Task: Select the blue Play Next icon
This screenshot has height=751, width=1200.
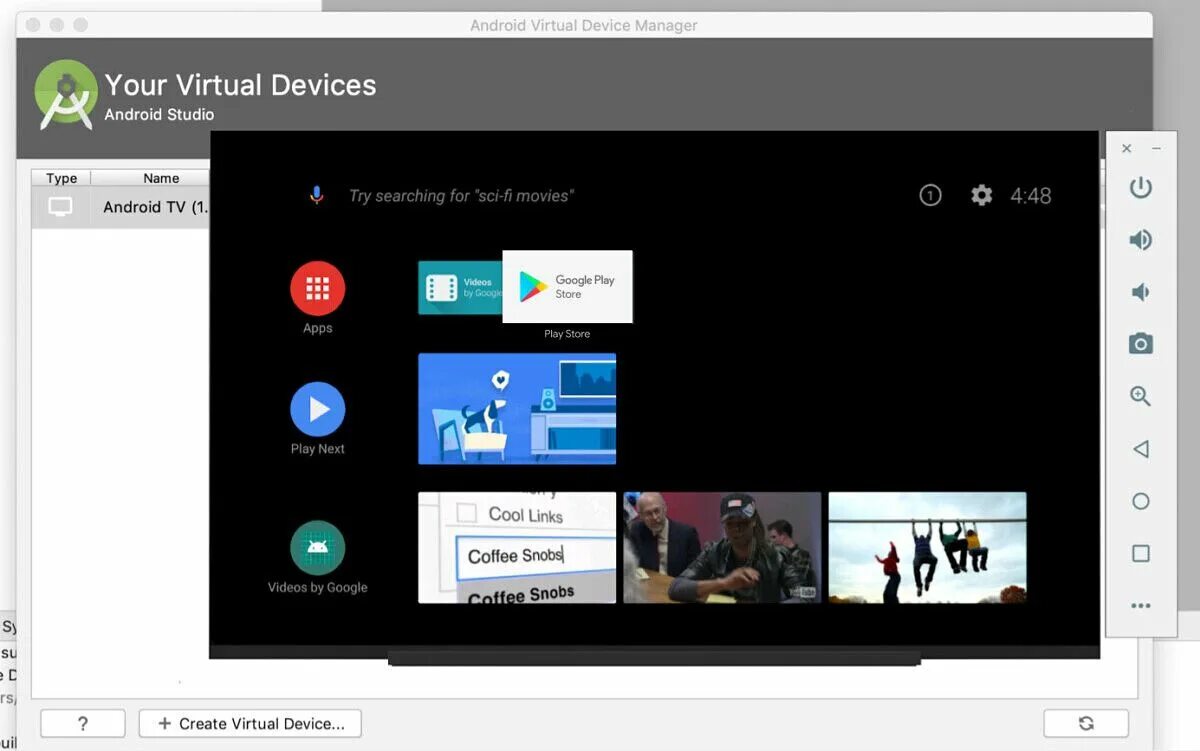Action: click(318, 409)
